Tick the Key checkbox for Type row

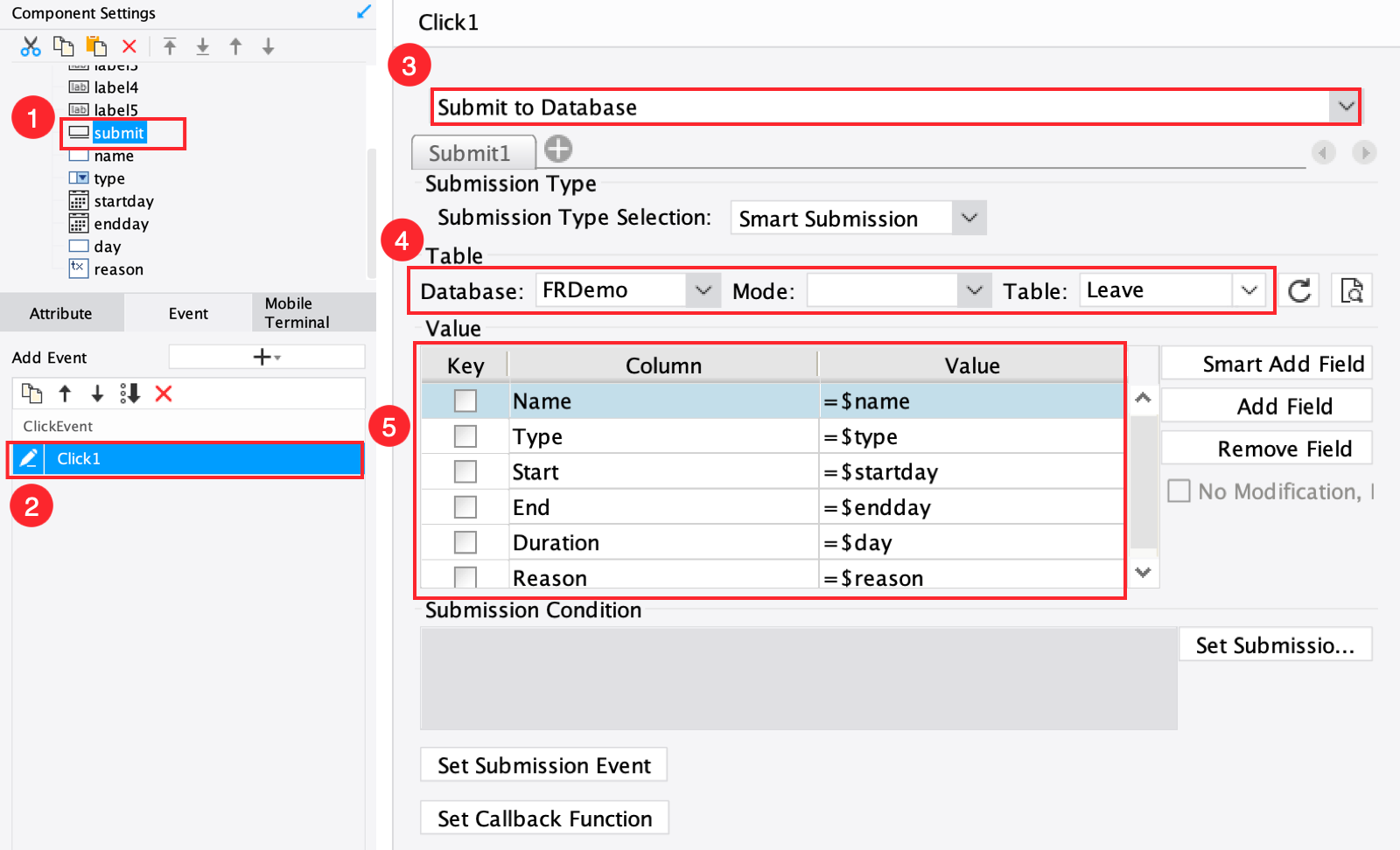(465, 436)
